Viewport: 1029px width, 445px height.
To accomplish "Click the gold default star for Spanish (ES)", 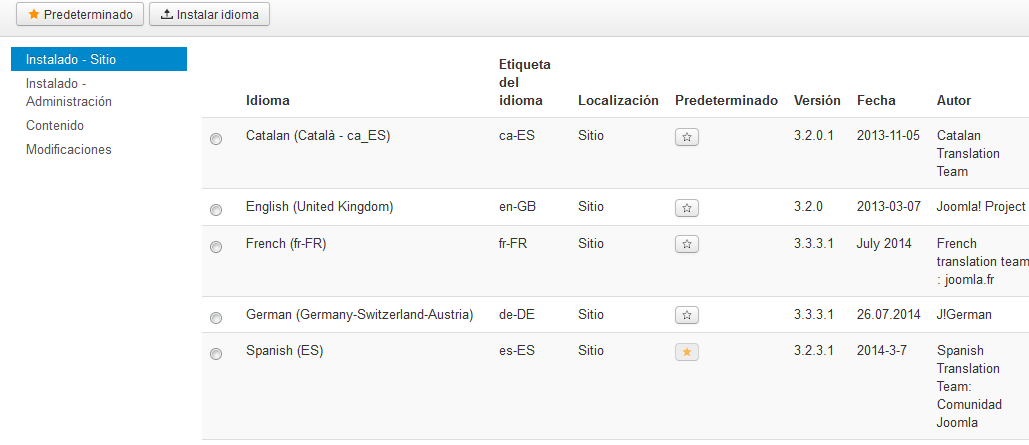I will [x=686, y=352].
